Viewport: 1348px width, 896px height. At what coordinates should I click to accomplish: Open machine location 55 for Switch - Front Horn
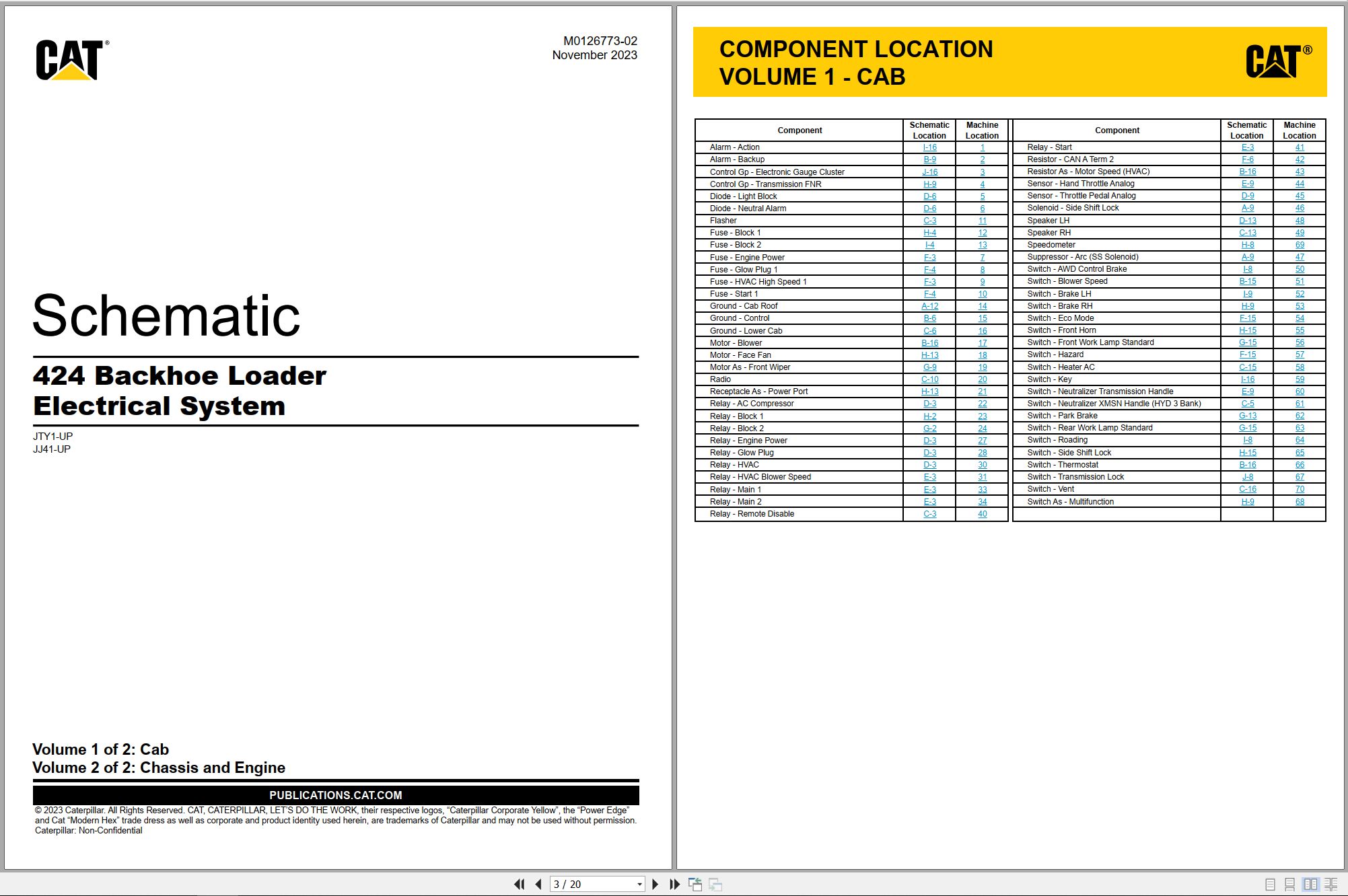[x=1300, y=330]
